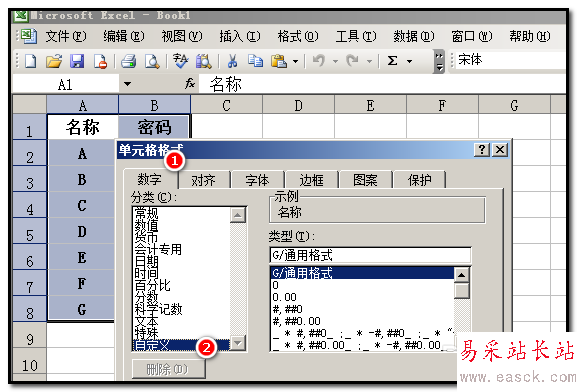Open the 编辑(E) menu

tap(124, 36)
